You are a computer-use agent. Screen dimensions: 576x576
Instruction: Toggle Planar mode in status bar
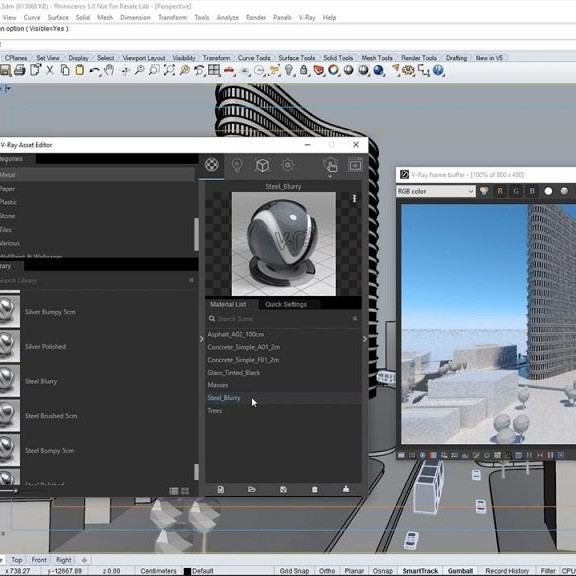pos(354,571)
